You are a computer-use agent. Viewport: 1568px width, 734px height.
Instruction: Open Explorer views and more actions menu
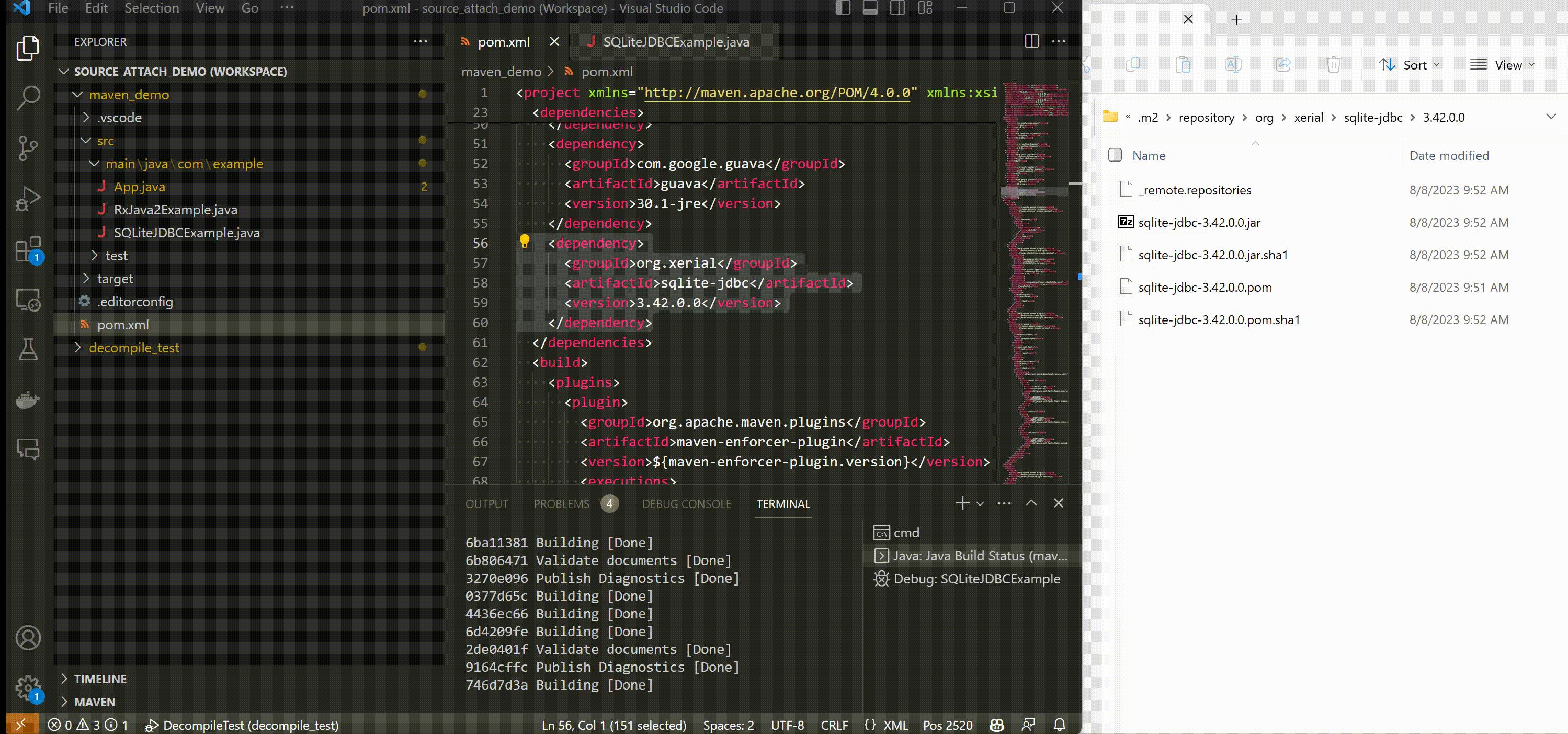(x=420, y=41)
